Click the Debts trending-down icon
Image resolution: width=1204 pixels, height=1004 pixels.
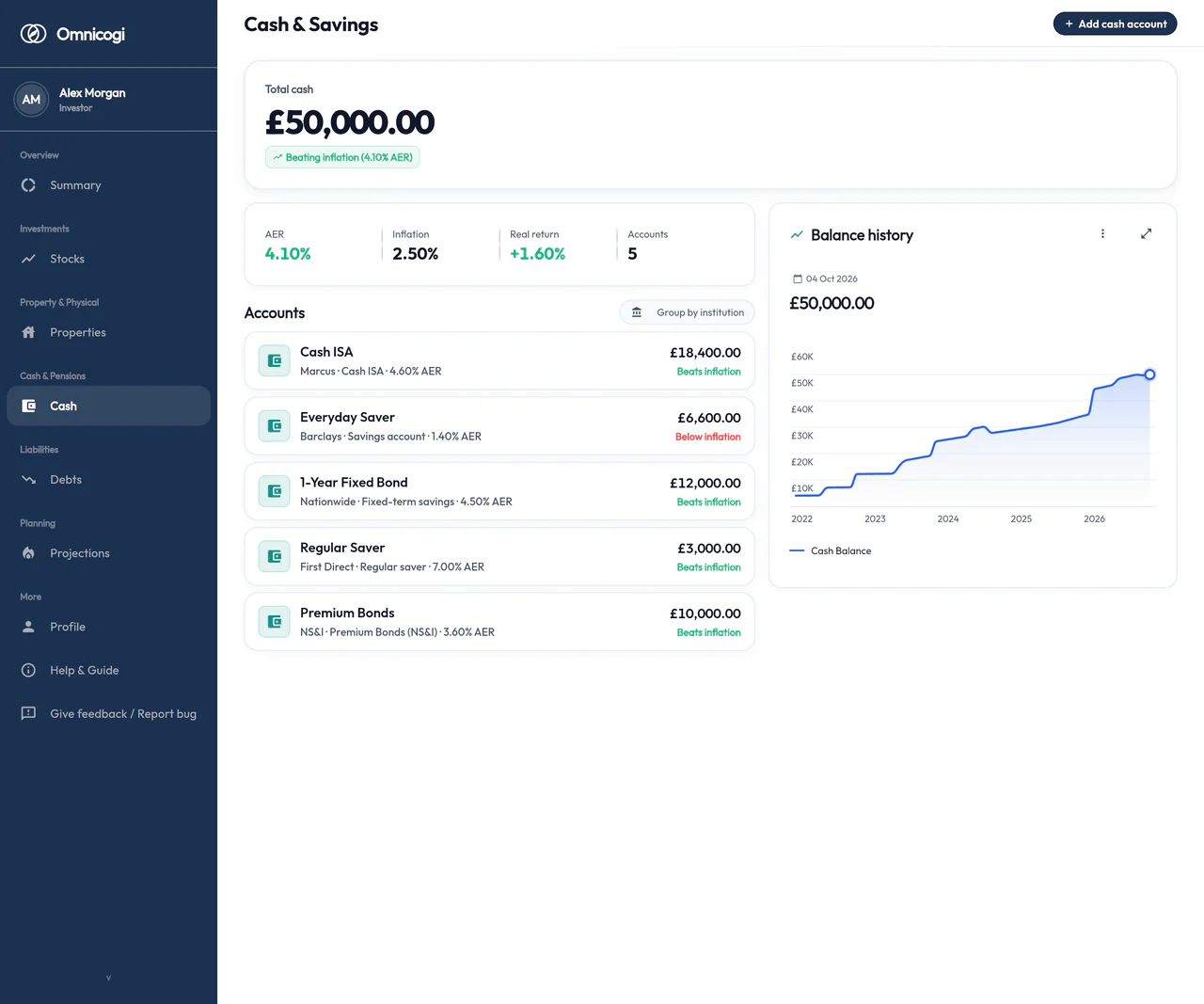click(28, 480)
